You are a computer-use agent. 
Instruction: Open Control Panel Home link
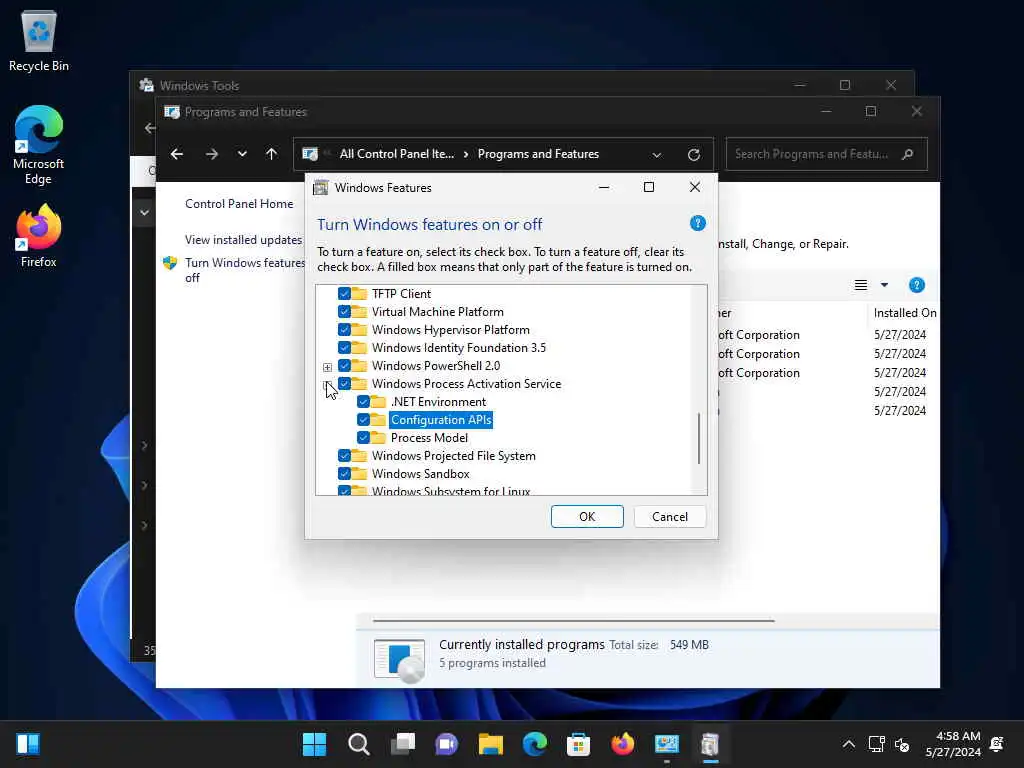click(x=239, y=204)
